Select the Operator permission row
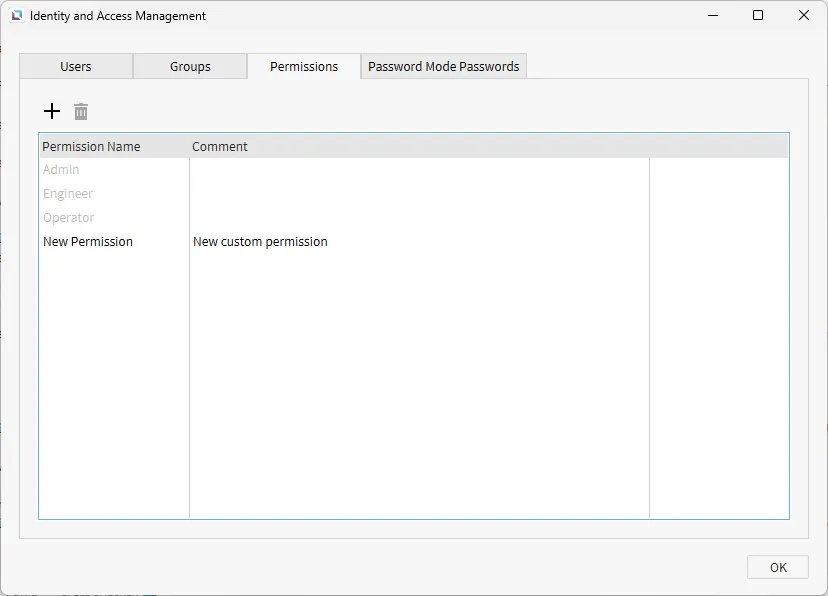This screenshot has height=596, width=828. pos(69,218)
